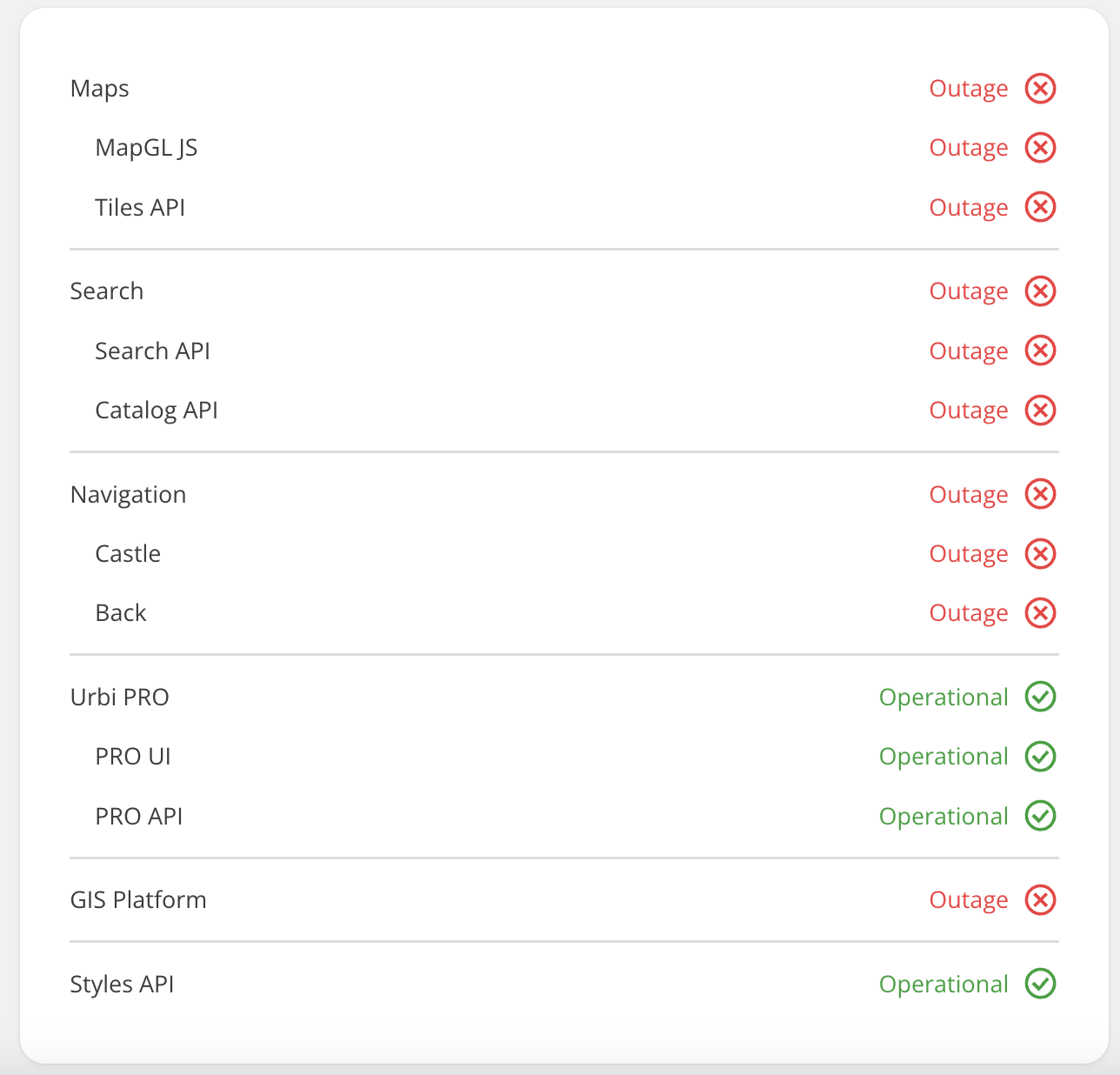This screenshot has width=1120, height=1075.
Task: Click the Outage text next to Search API
Action: tap(968, 351)
